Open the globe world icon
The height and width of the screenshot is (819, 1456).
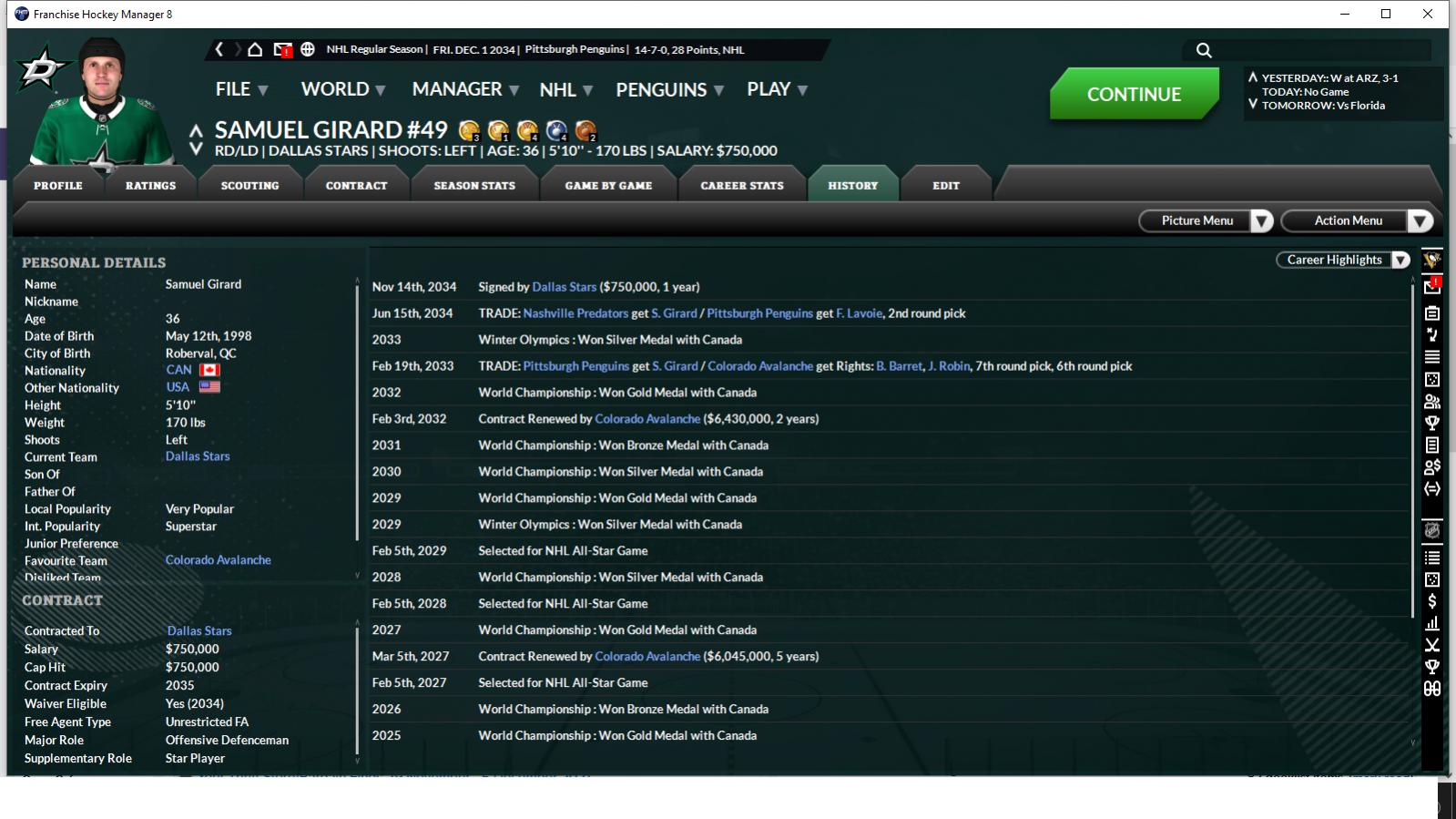(x=308, y=49)
